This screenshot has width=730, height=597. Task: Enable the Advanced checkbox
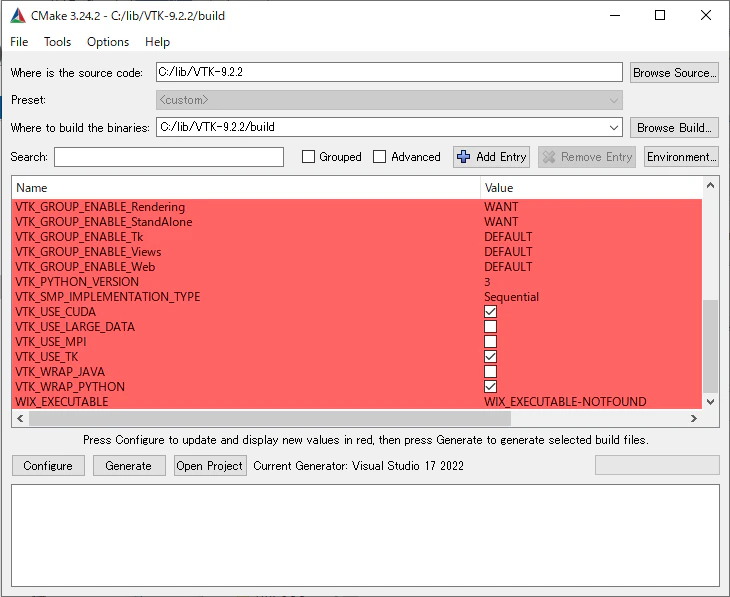pos(379,157)
